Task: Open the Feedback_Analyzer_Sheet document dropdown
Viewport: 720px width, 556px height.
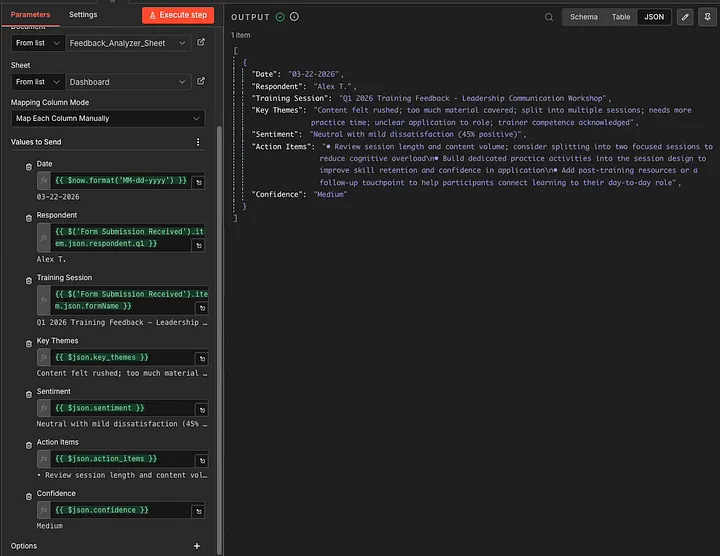Action: [128, 43]
